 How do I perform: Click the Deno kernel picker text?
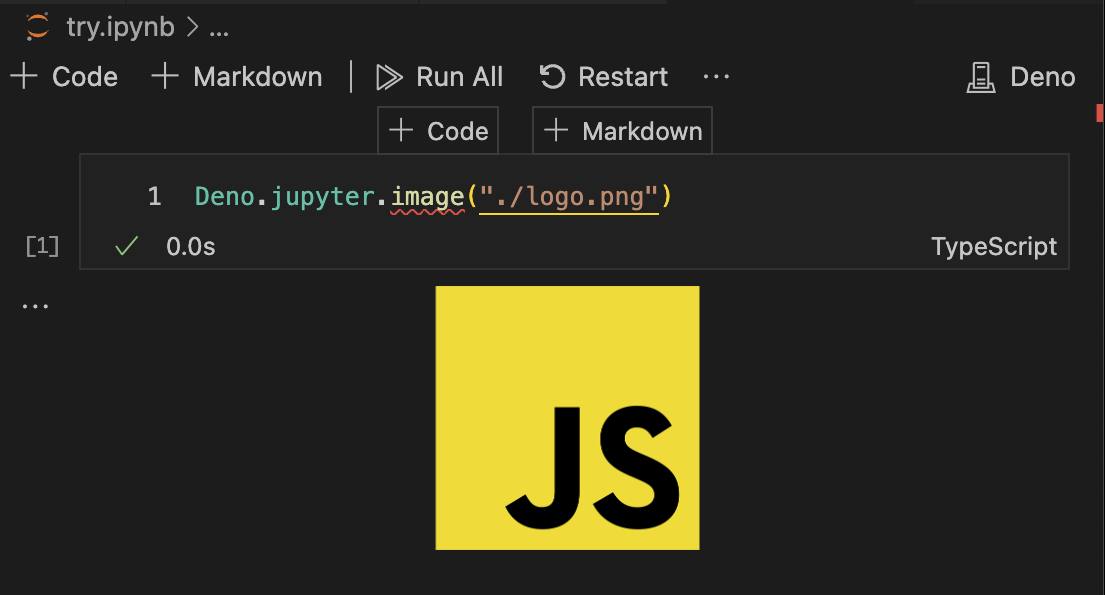[x=1044, y=77]
